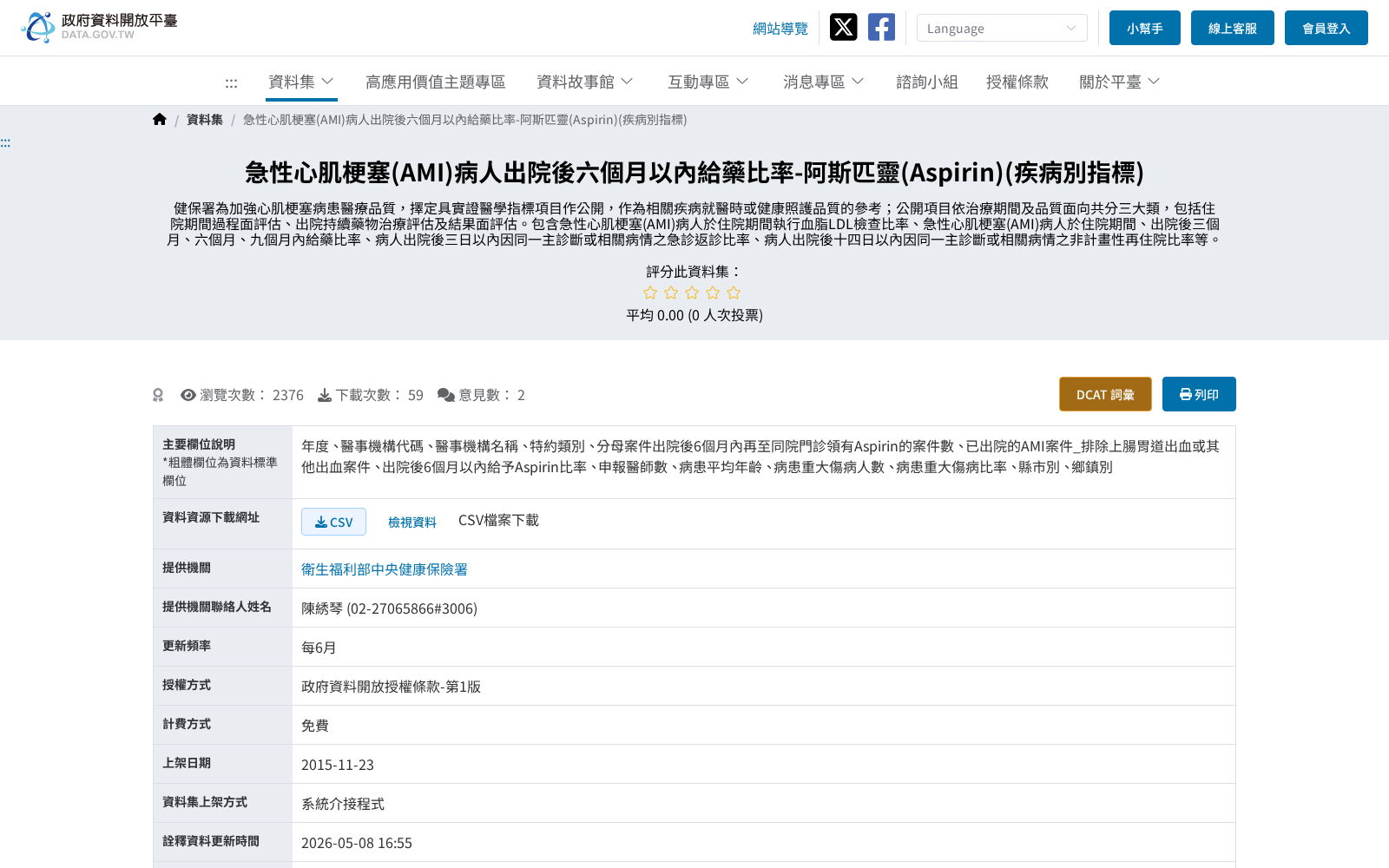
Task: Click the comments icon beside 意見數
Action: tap(446, 395)
